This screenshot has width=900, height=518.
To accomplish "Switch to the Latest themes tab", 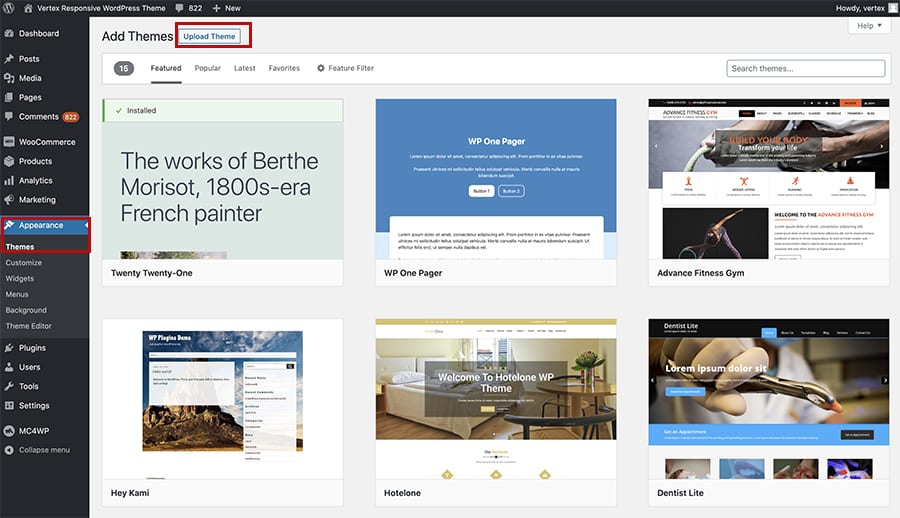I will pyautogui.click(x=245, y=68).
